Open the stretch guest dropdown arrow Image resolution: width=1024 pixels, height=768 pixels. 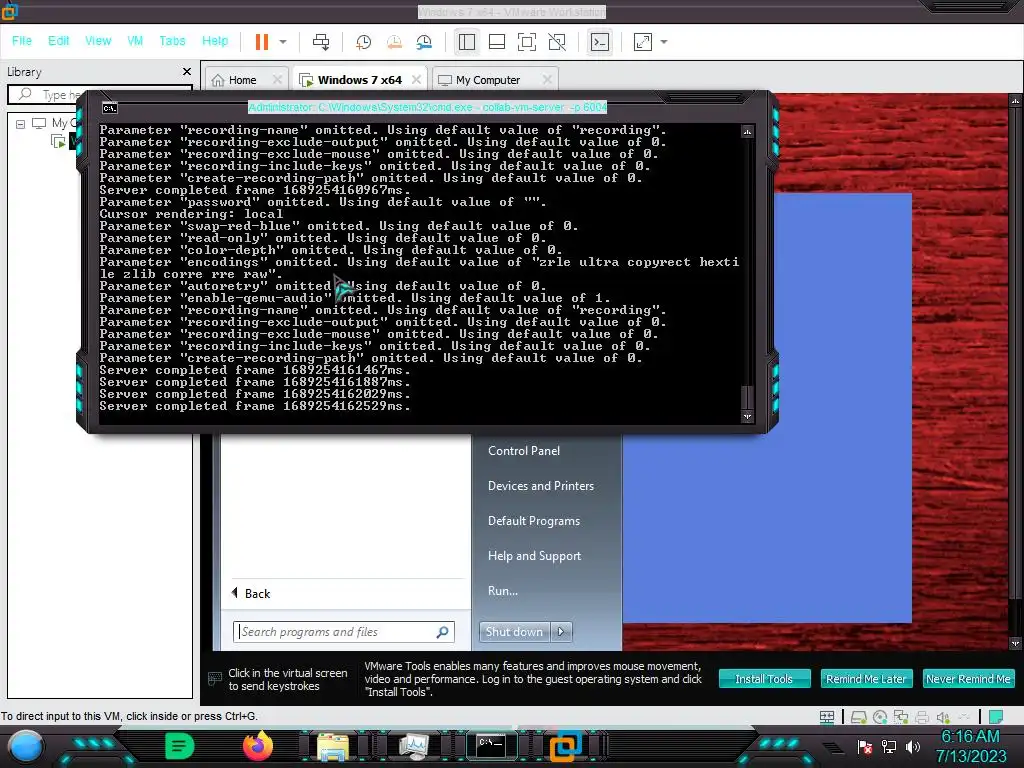664,42
